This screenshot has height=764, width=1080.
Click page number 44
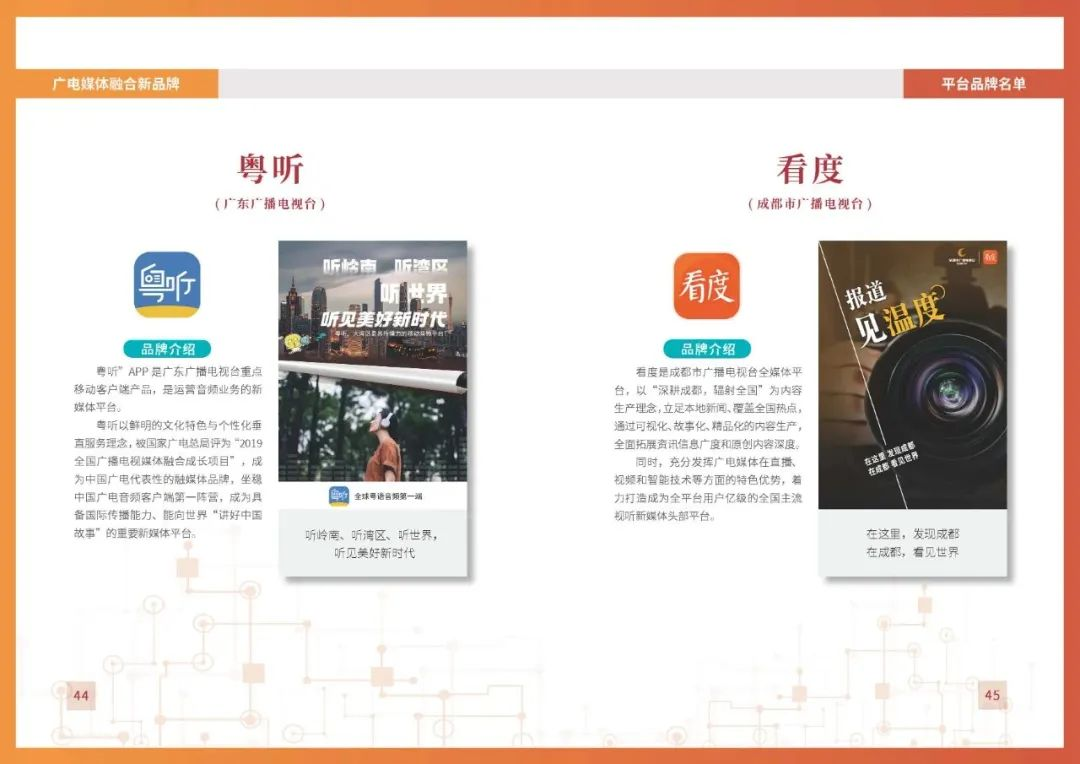(81, 695)
